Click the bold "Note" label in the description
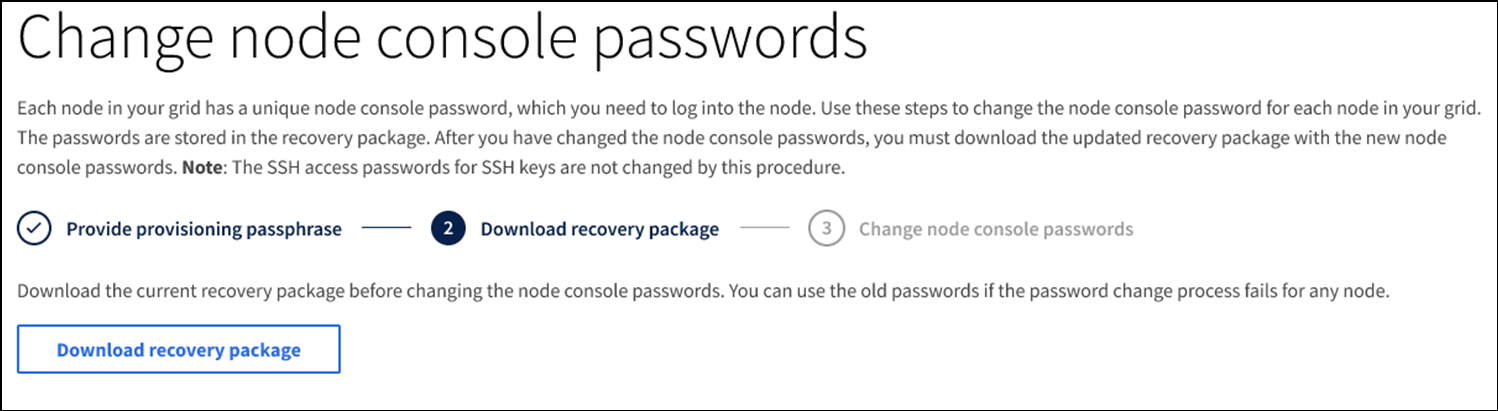 click(204, 168)
